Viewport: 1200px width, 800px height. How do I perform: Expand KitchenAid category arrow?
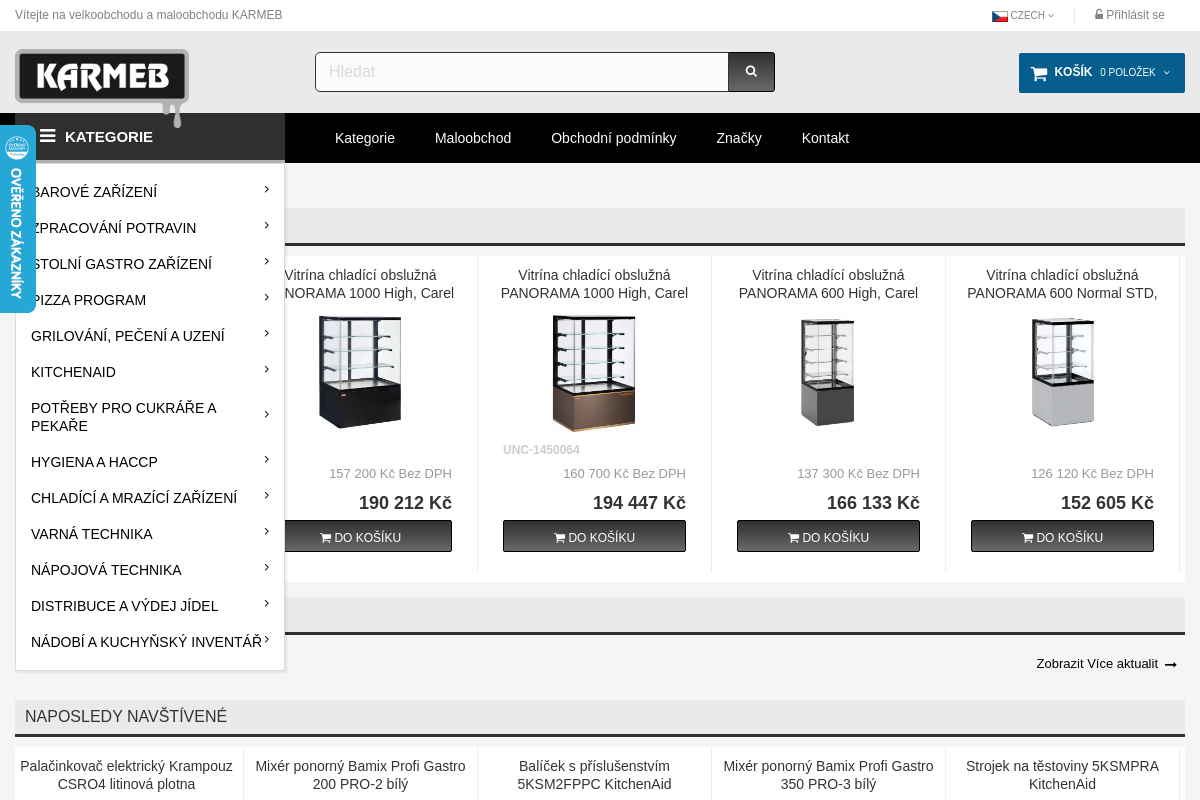tap(266, 369)
